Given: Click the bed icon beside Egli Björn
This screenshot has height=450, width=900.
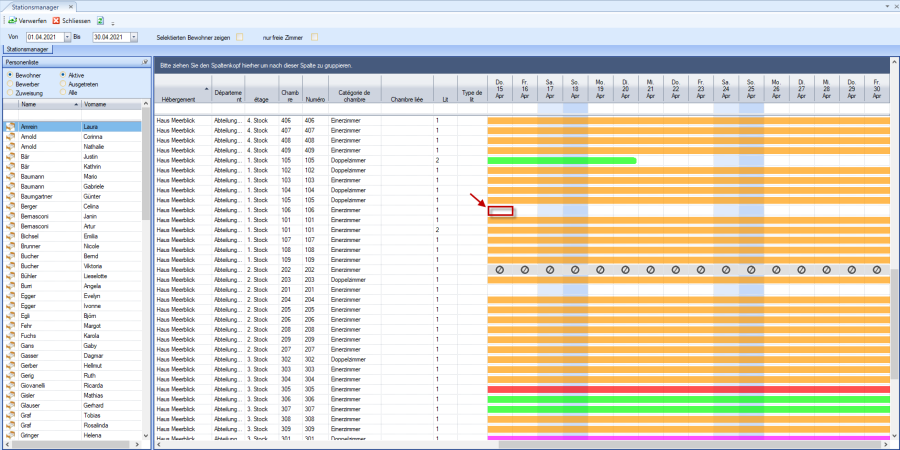Looking at the screenshot, I should tap(10, 316).
